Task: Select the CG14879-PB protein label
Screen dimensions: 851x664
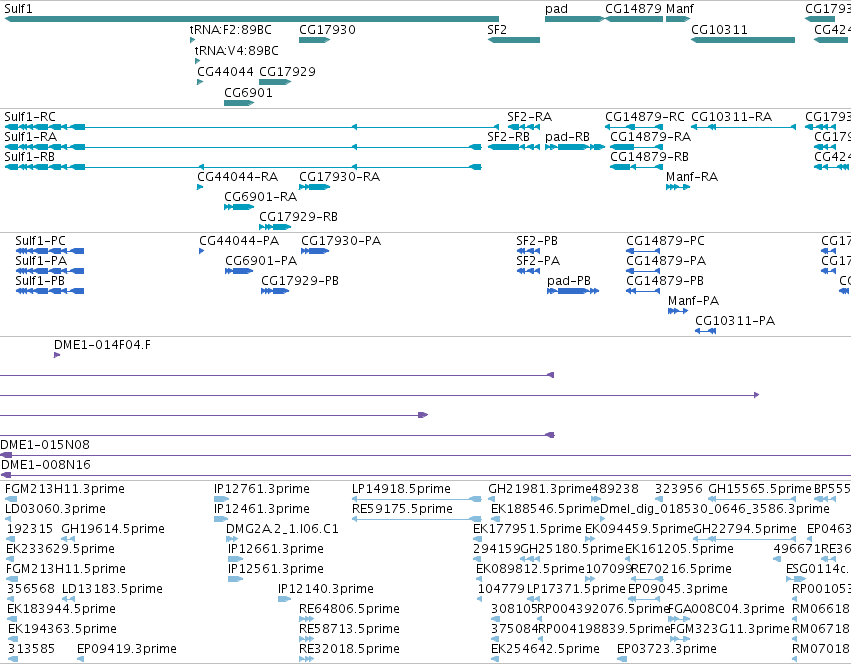Action: tap(665, 281)
